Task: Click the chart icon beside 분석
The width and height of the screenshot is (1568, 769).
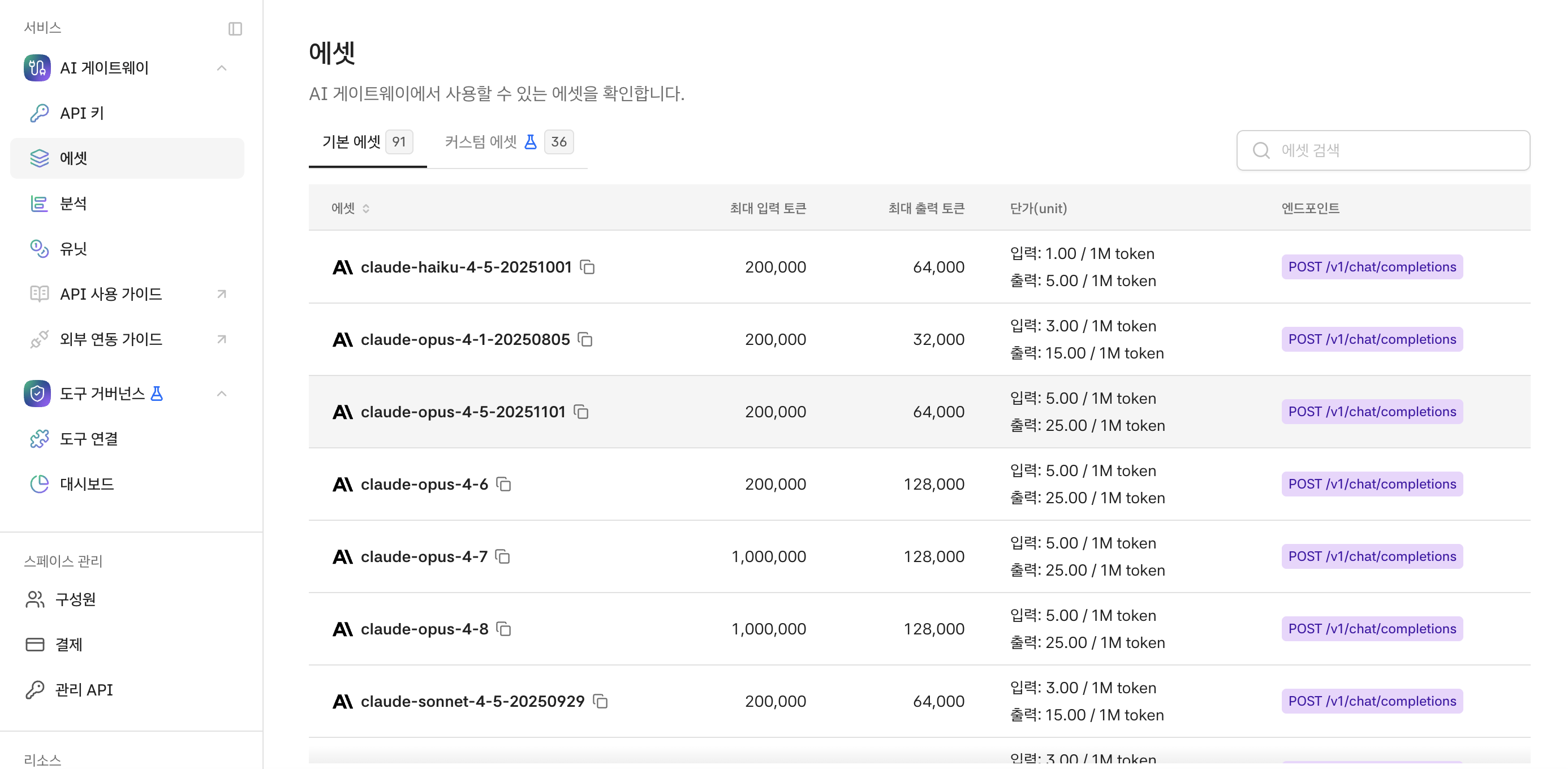Action: click(40, 204)
